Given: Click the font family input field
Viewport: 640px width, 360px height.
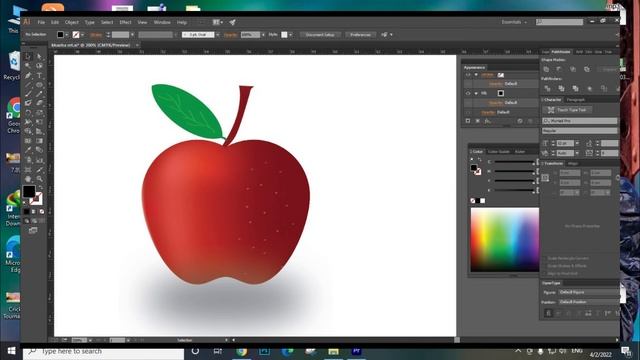Looking at the screenshot, I should 579,121.
